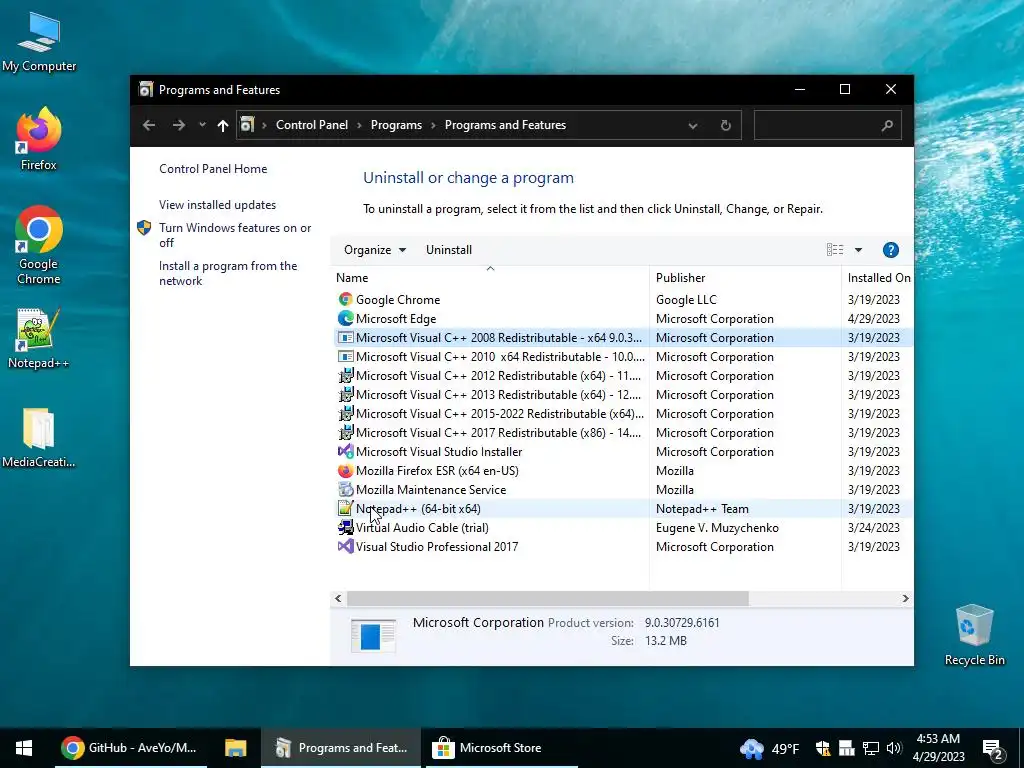The width and height of the screenshot is (1024, 768).
Task: Click the Uninstall toolbar button
Action: [x=449, y=250]
